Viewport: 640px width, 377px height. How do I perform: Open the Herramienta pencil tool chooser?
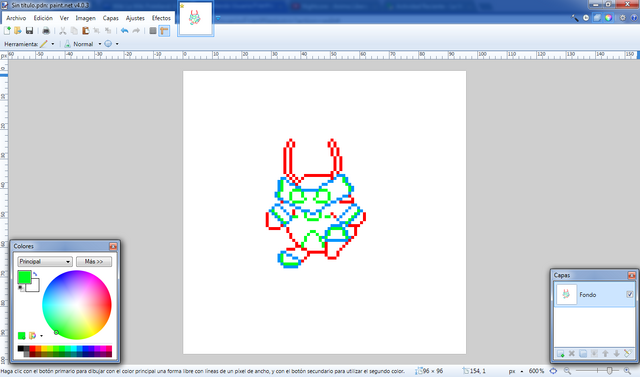click(x=47, y=44)
